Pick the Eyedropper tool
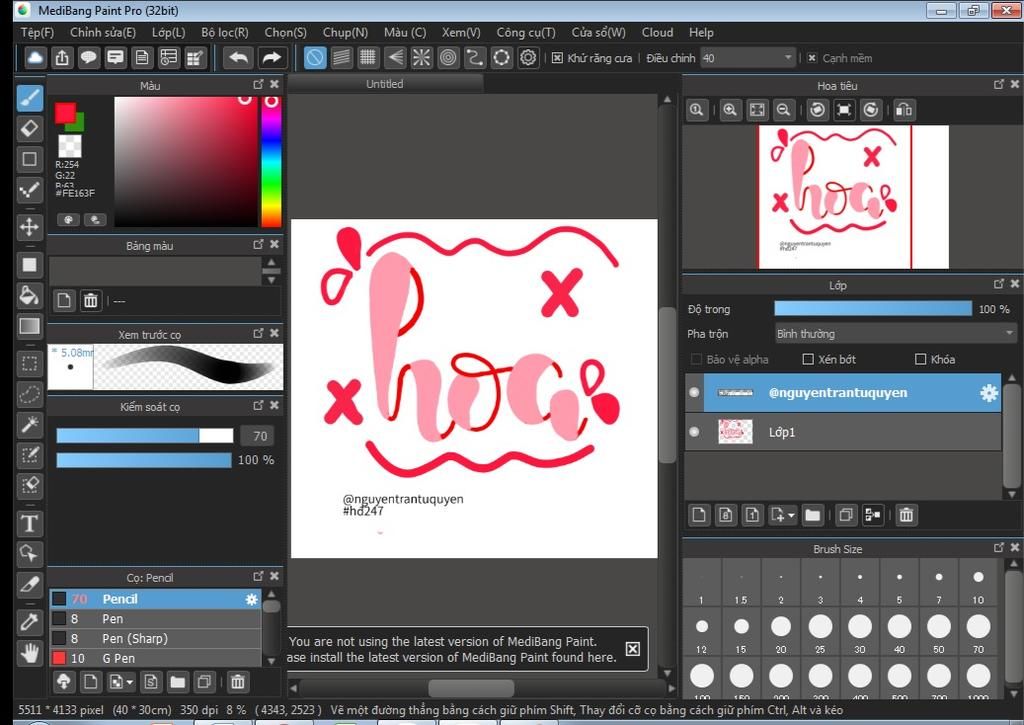Viewport: 1024px width, 725px height. pos(29,621)
